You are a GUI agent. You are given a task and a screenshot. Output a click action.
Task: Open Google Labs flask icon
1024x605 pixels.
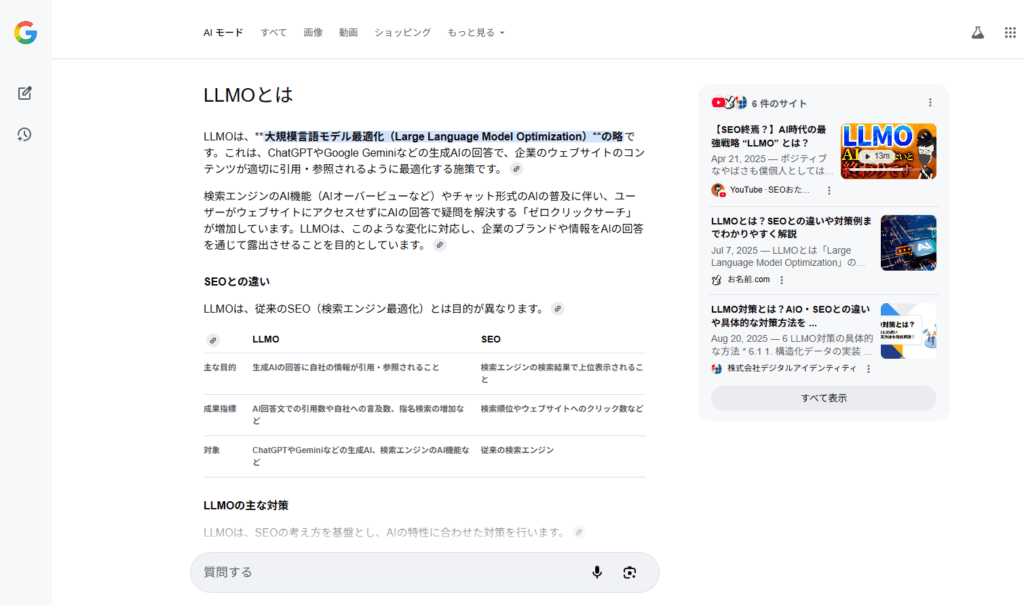point(977,31)
